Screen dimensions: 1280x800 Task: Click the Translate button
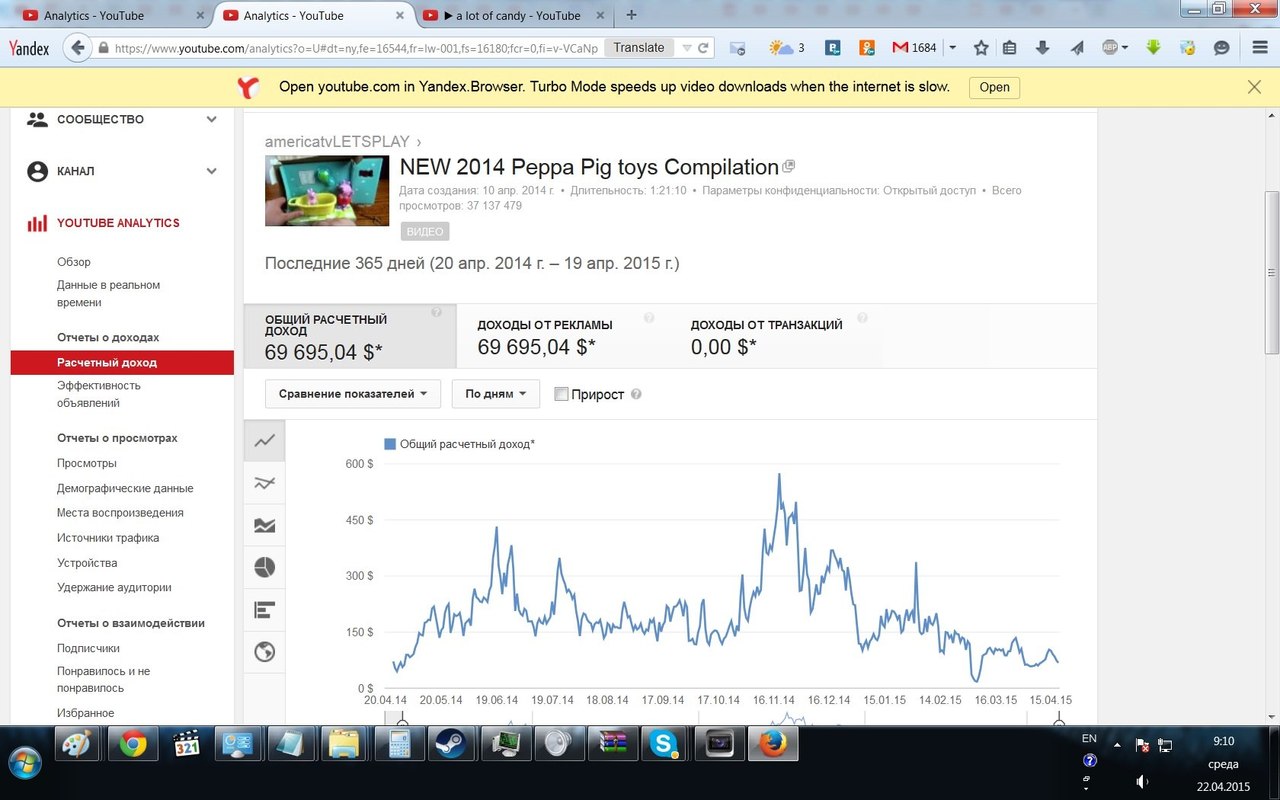click(639, 48)
